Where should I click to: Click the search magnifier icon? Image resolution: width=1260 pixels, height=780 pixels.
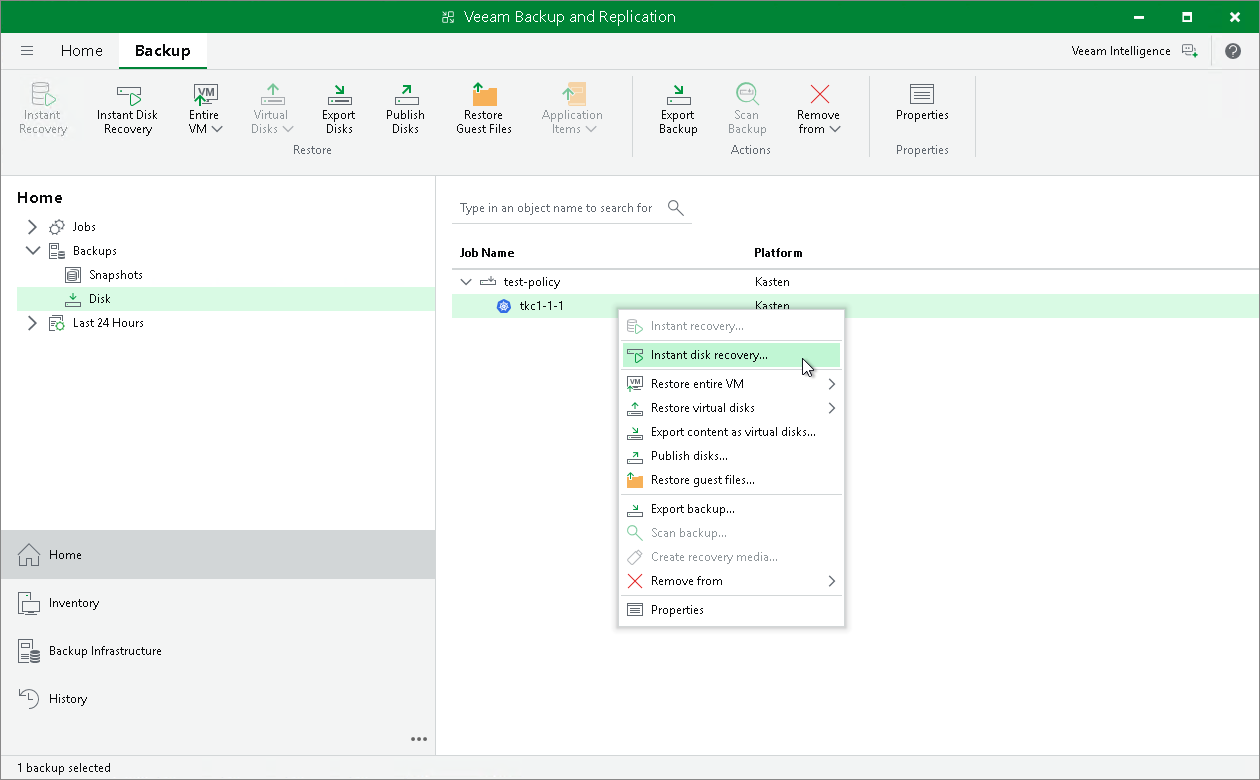676,208
